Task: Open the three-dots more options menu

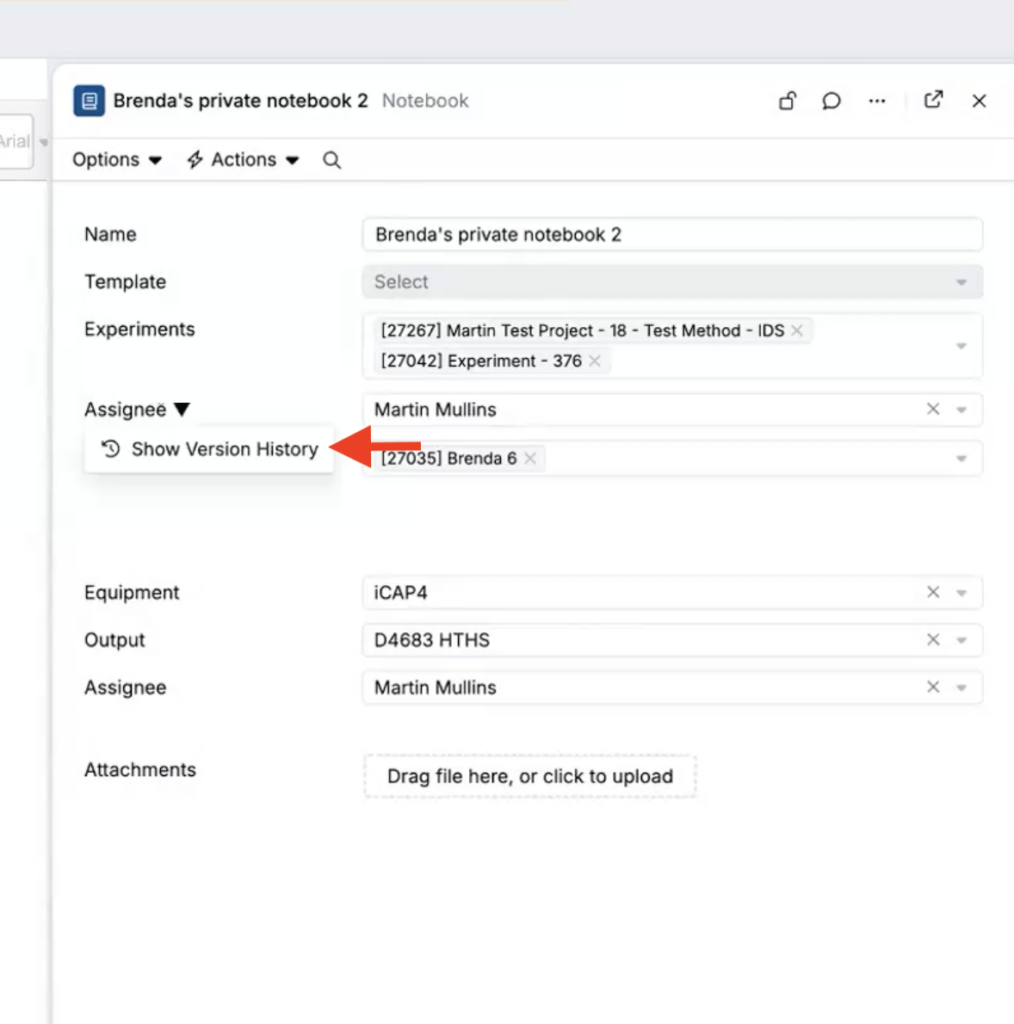Action: [877, 101]
